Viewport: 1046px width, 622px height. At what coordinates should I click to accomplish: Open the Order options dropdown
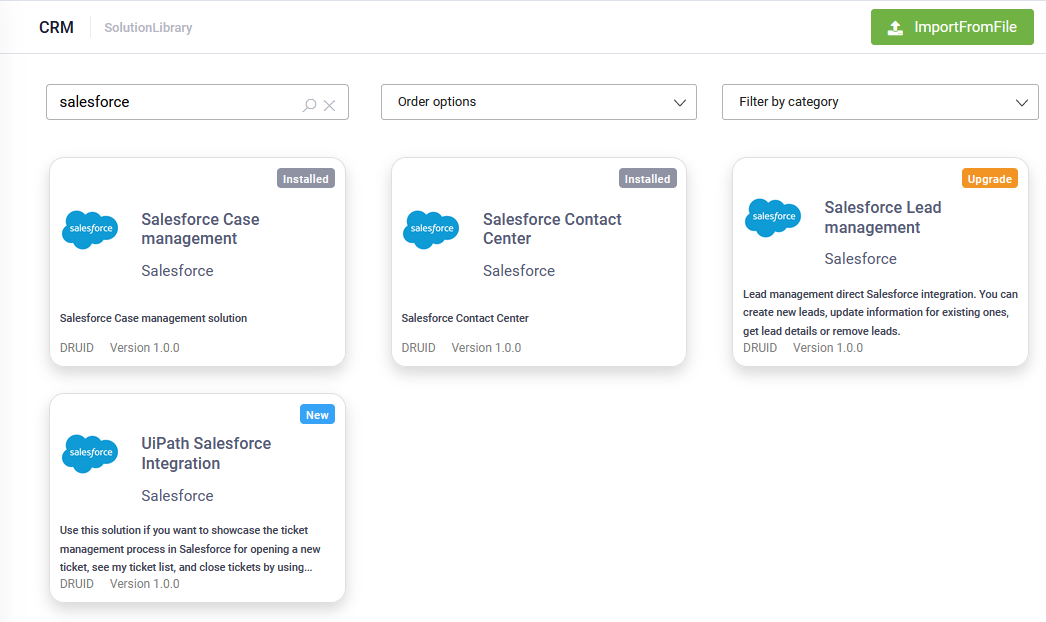[x=538, y=102]
